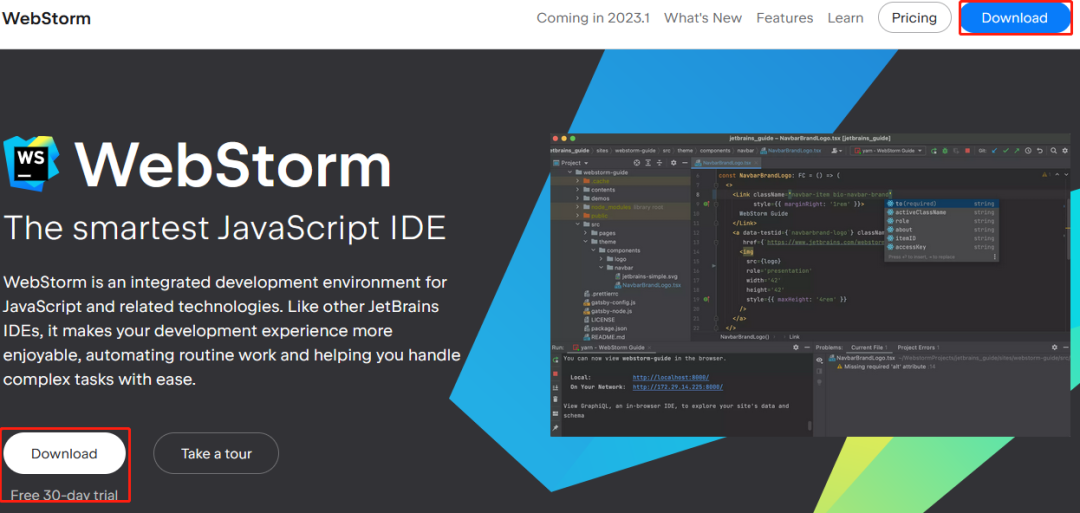
Task: Expand the pages folder
Action: [x=586, y=233]
